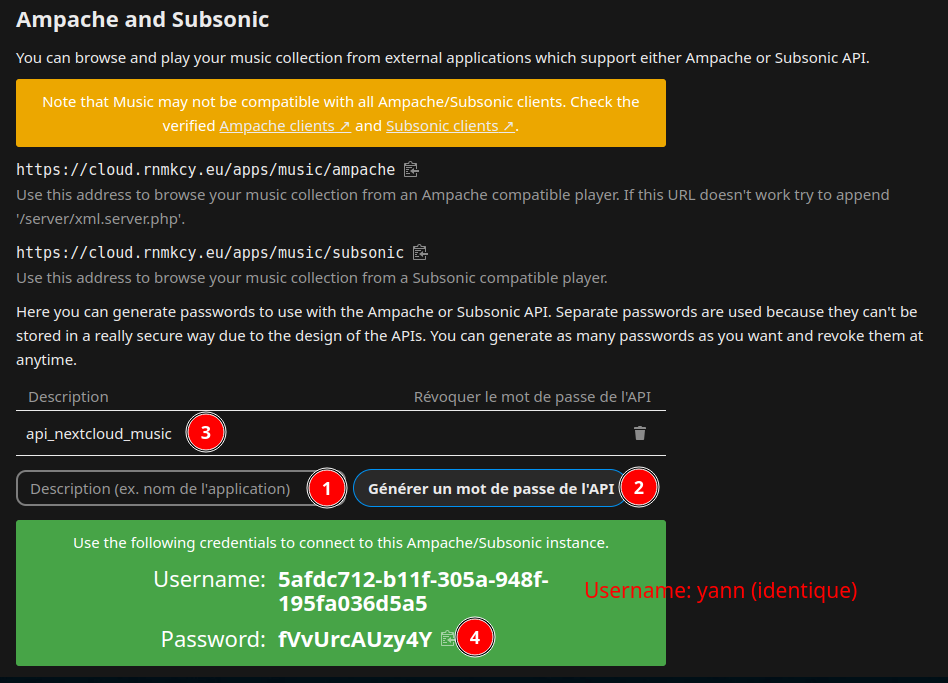Delete the api_nextcloud_music password via trash icon
The height and width of the screenshot is (683, 948).
click(x=640, y=433)
